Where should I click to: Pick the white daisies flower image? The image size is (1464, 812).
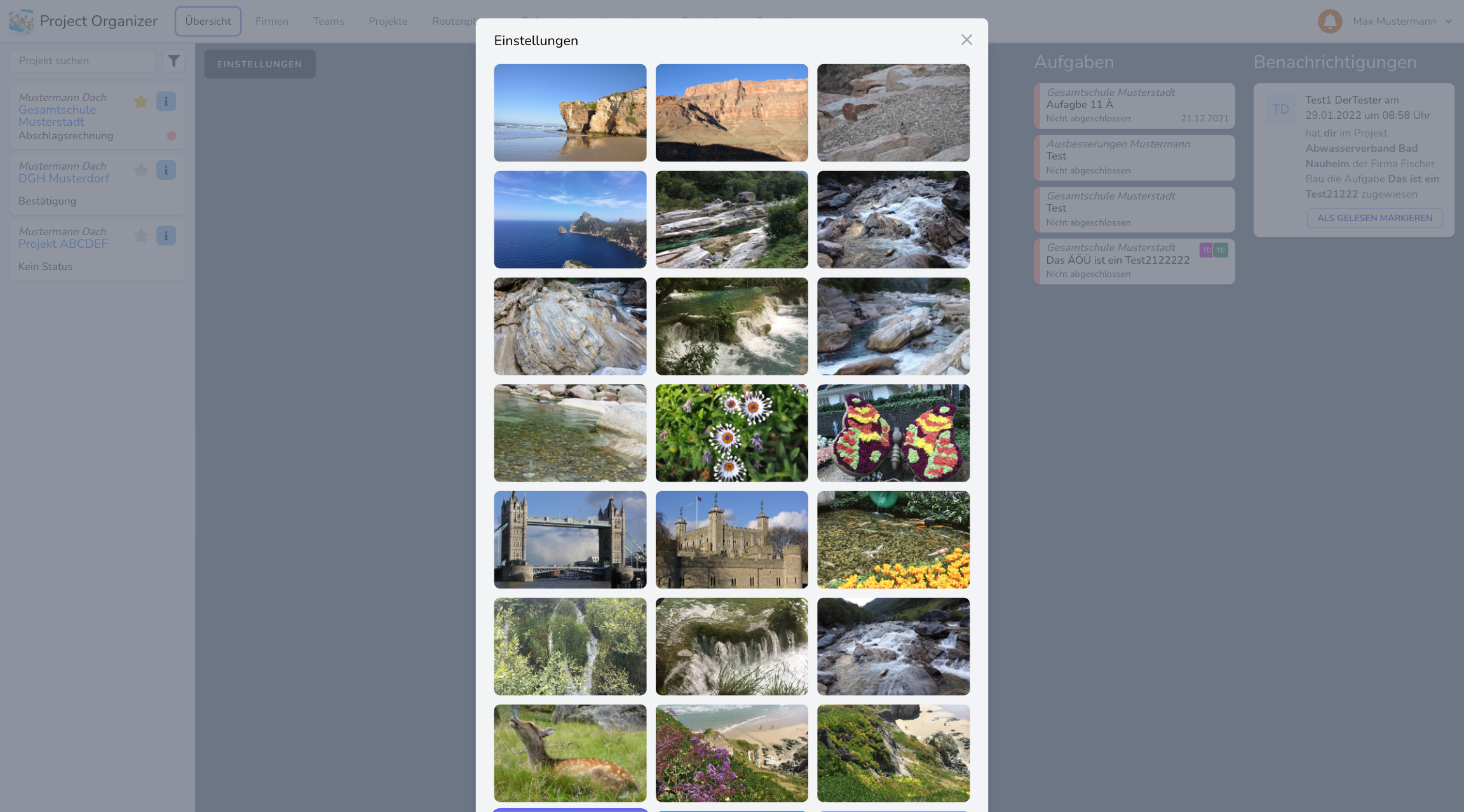click(x=732, y=433)
